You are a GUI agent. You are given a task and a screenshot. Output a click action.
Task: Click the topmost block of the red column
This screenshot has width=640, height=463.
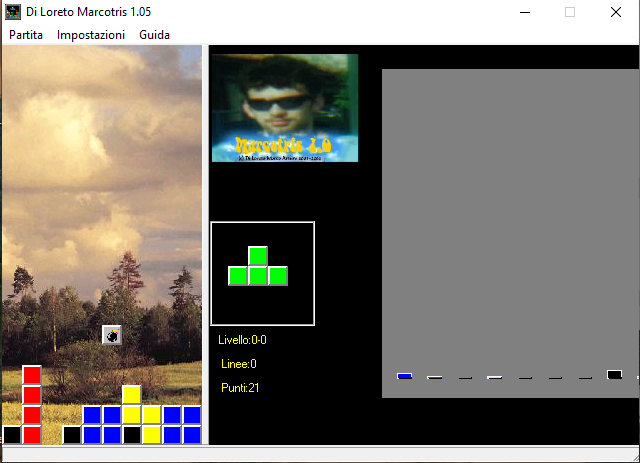click(32, 375)
